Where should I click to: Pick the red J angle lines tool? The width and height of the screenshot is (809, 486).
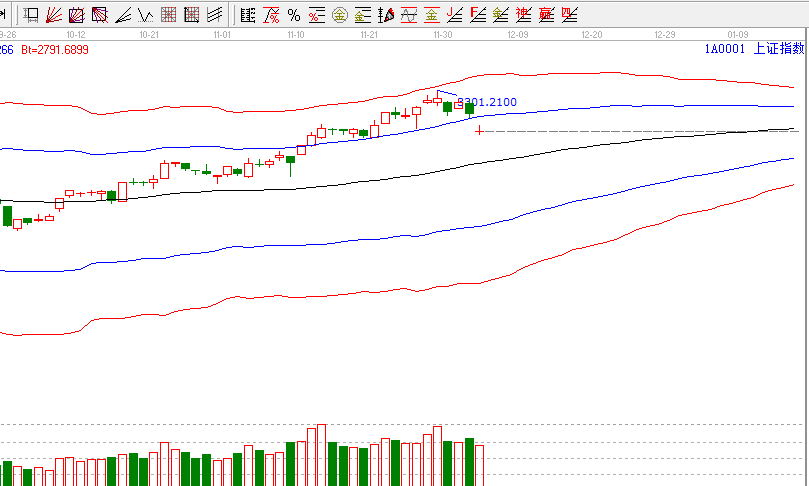(x=455, y=15)
